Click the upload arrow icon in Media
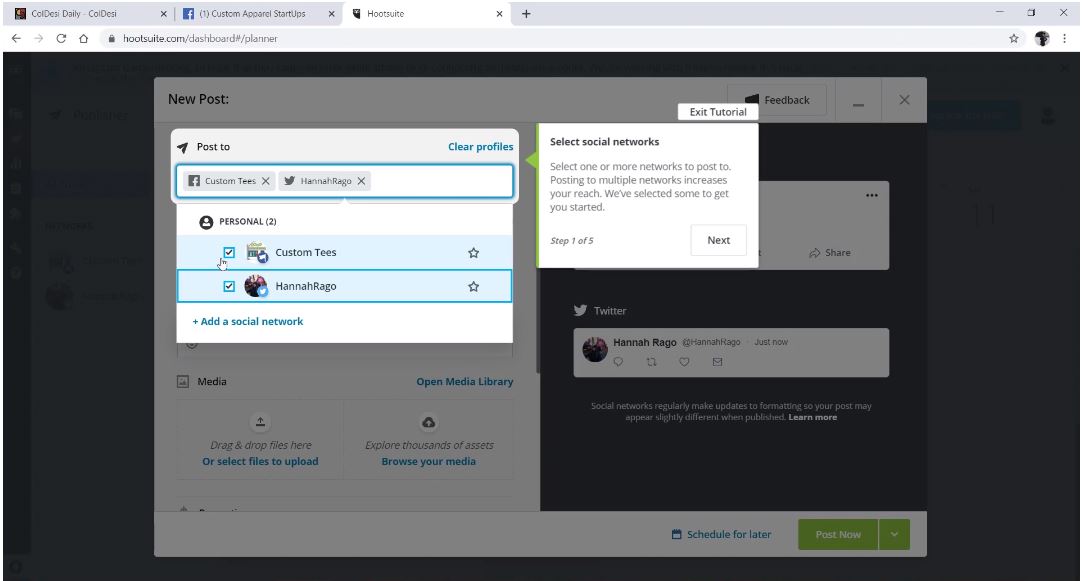The width and height of the screenshot is (1082, 581). 260,422
